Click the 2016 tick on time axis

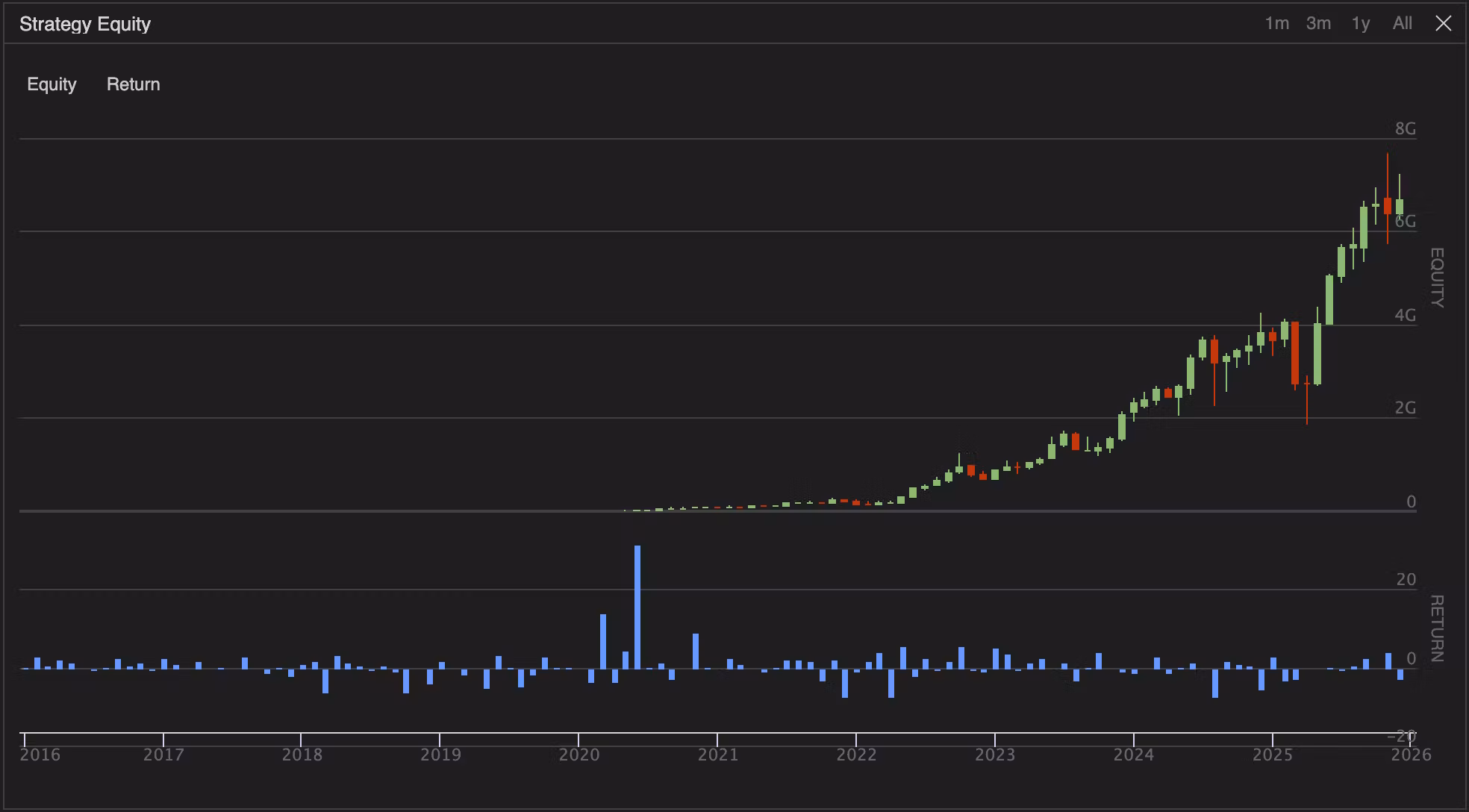[40, 755]
